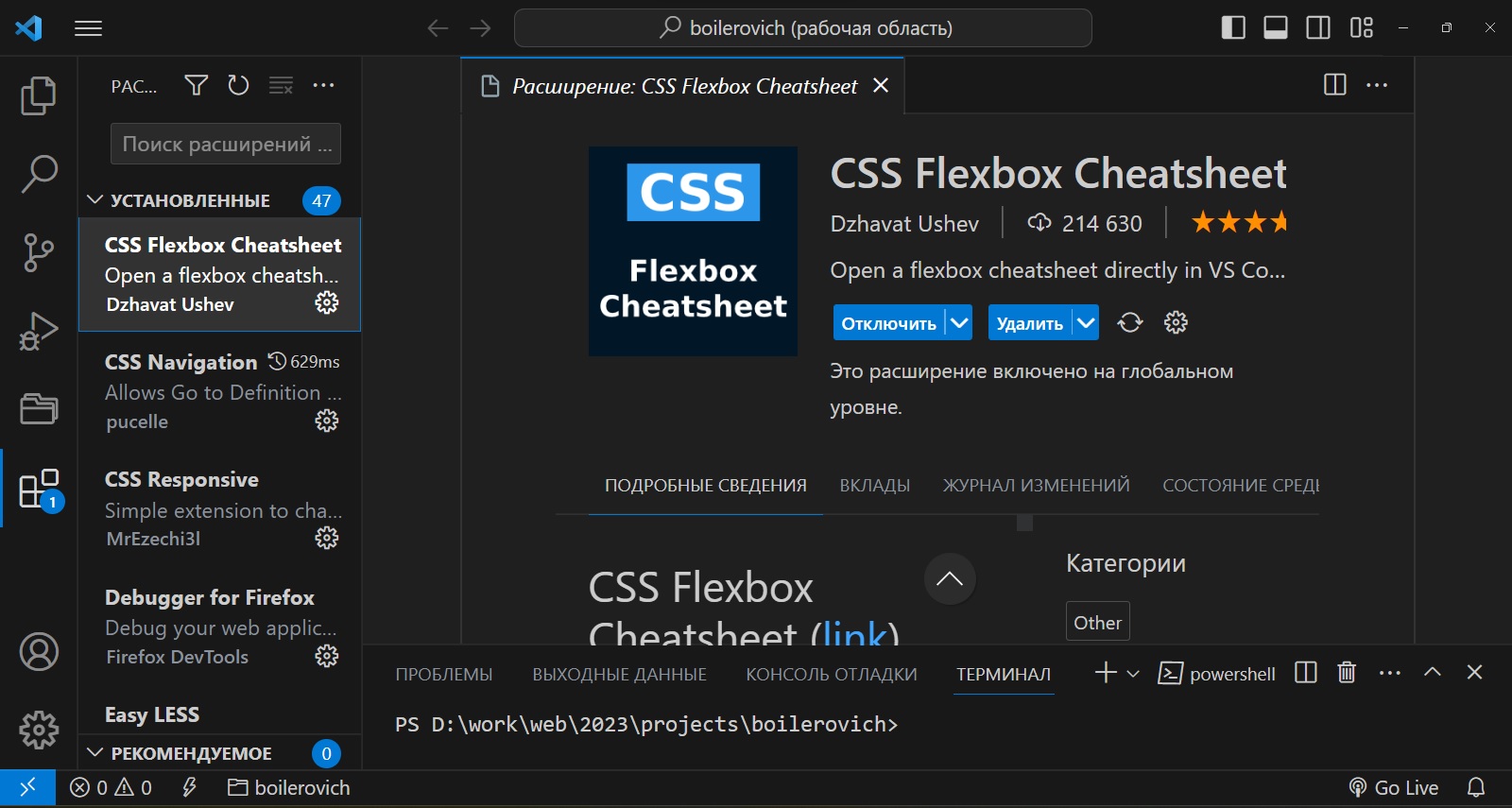Open the Manage gear in activity bar
1512x808 pixels.
pos(39,730)
